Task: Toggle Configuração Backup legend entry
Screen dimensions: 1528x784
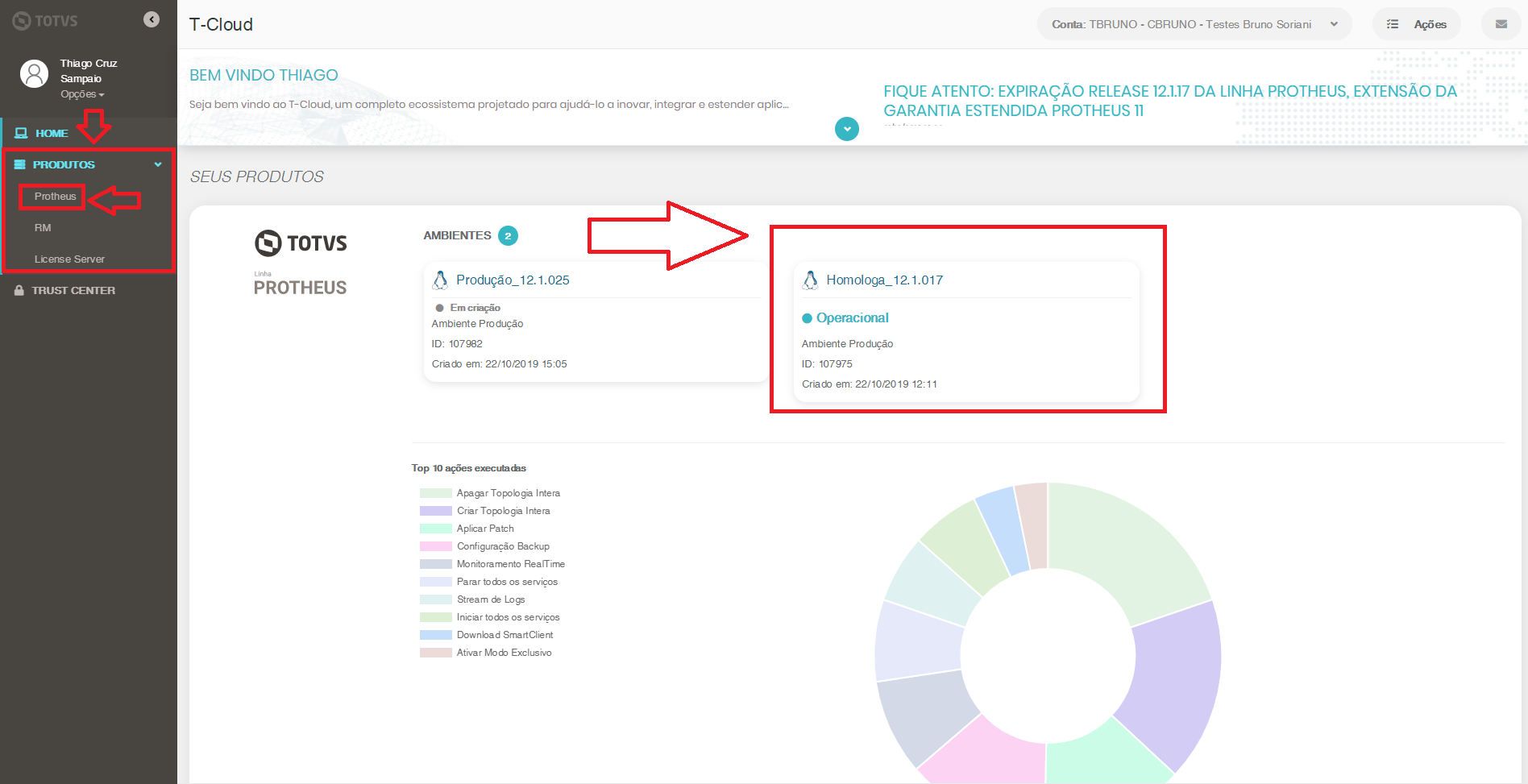Action: click(x=484, y=546)
